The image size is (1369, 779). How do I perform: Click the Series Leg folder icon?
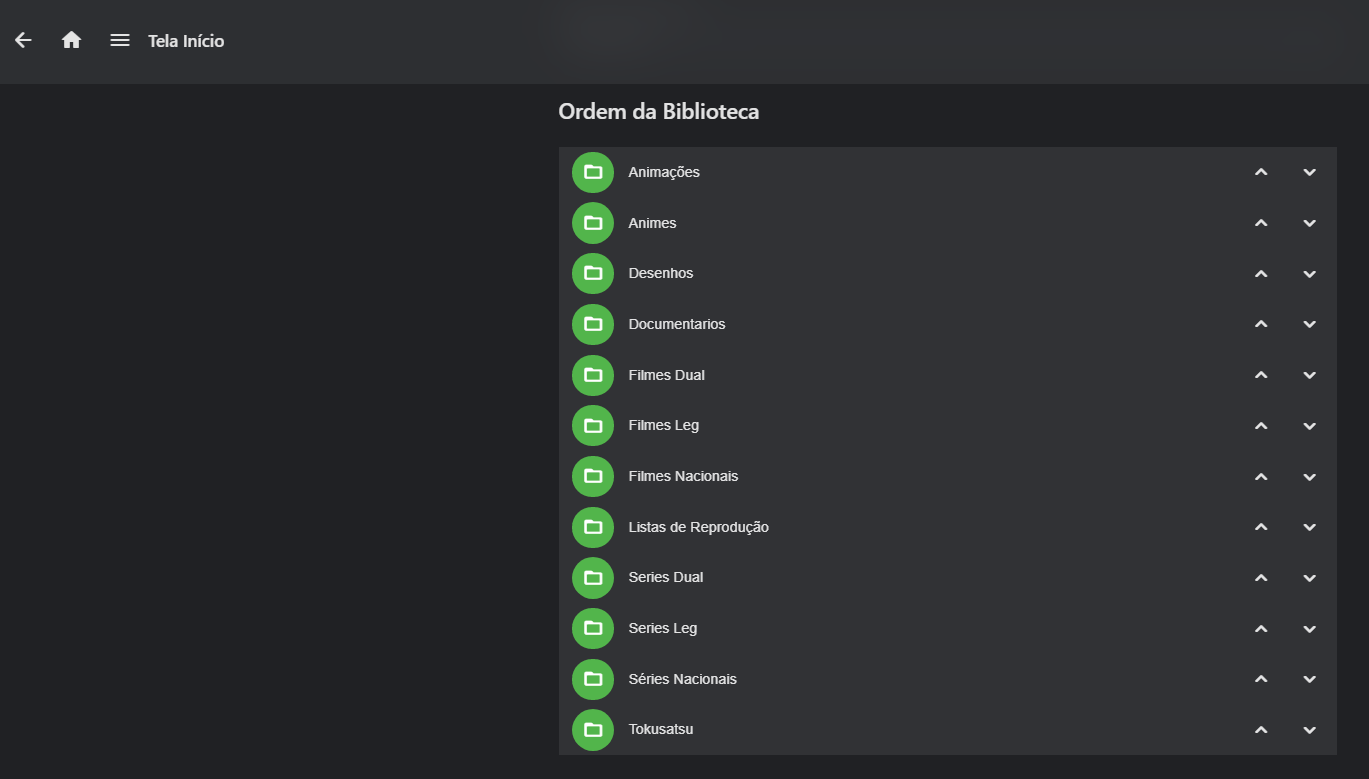pos(593,628)
